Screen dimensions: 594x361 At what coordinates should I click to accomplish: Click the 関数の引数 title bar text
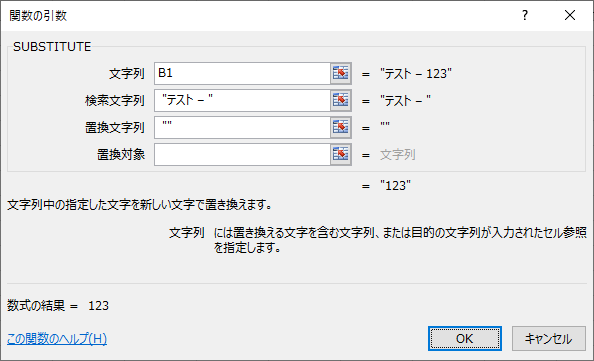38,16
